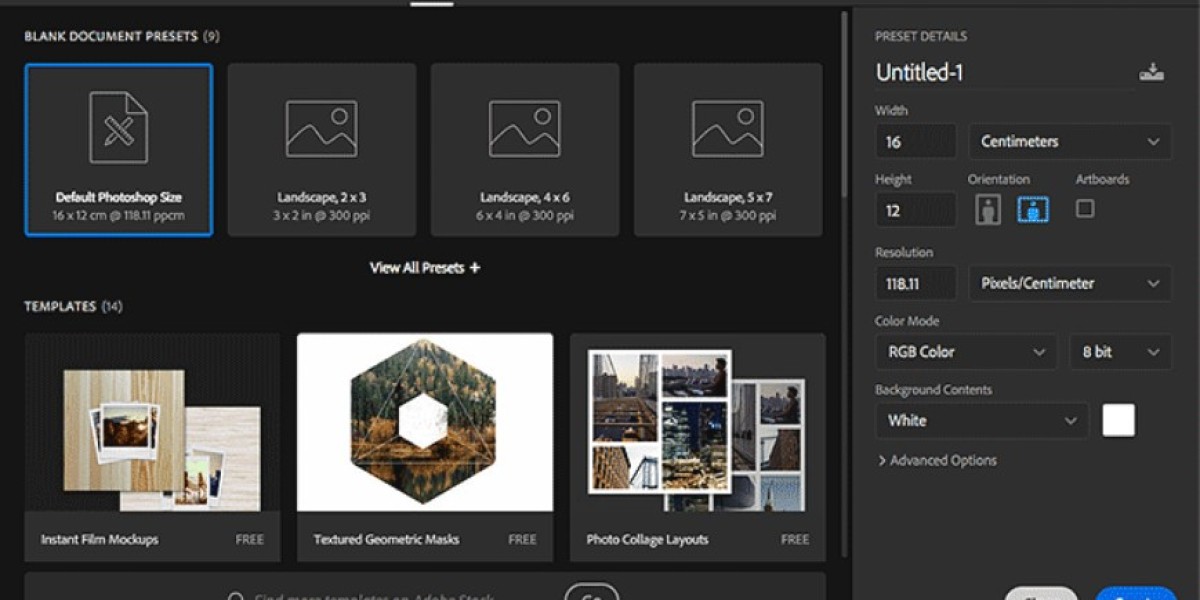The image size is (1200, 600).
Task: Open Textured Geometric Masks template
Action: click(x=425, y=448)
